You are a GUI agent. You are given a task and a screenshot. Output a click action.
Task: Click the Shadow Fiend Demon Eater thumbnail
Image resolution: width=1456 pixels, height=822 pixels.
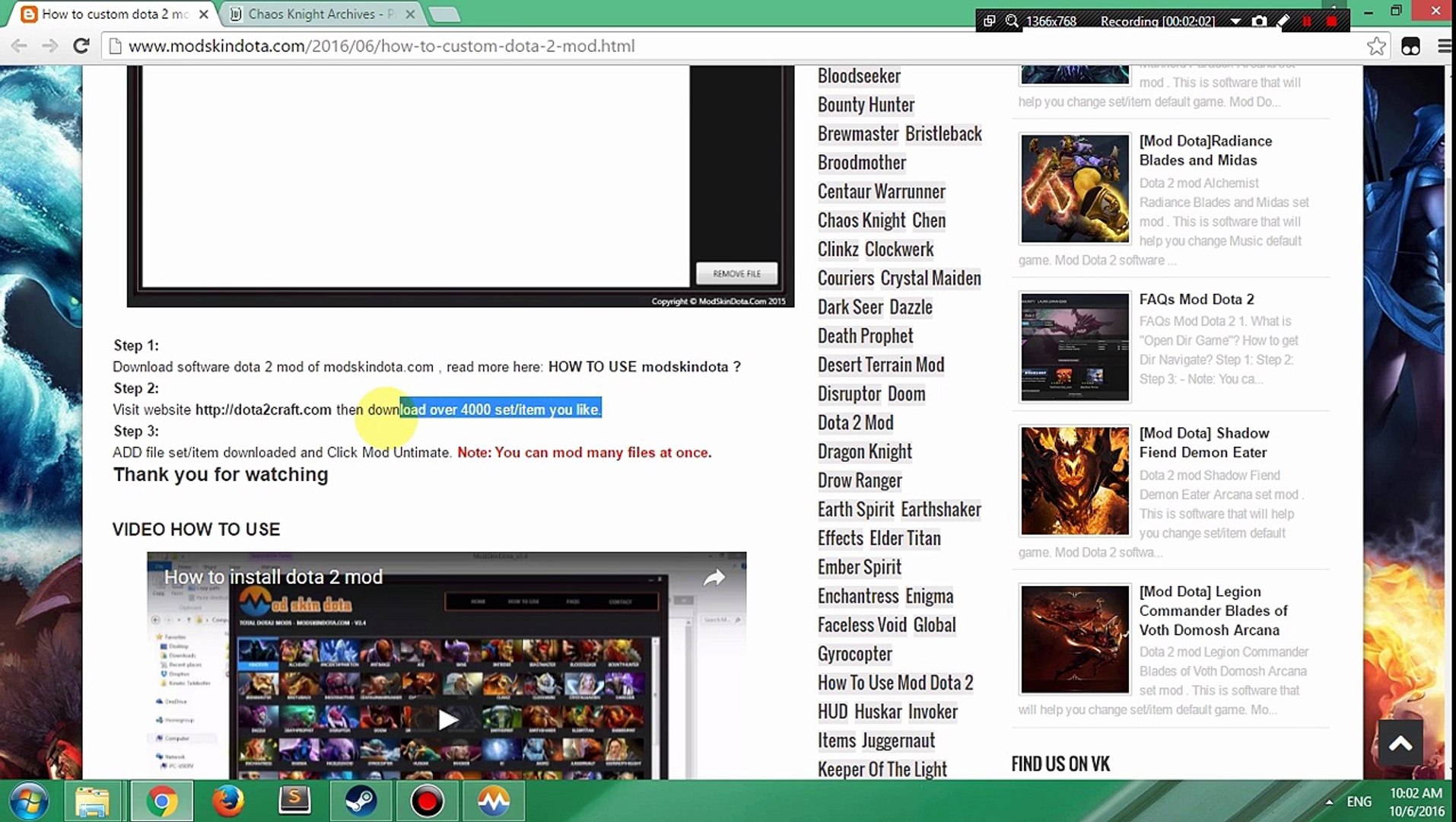(1075, 481)
